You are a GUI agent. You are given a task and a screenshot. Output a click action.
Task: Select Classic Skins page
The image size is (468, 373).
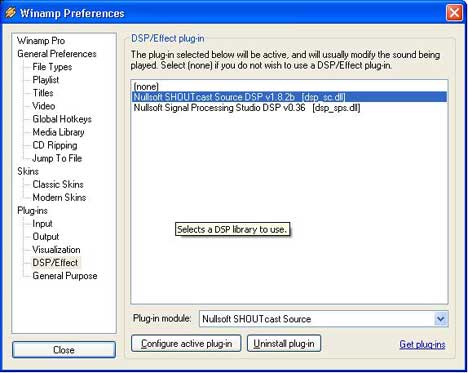(58, 184)
